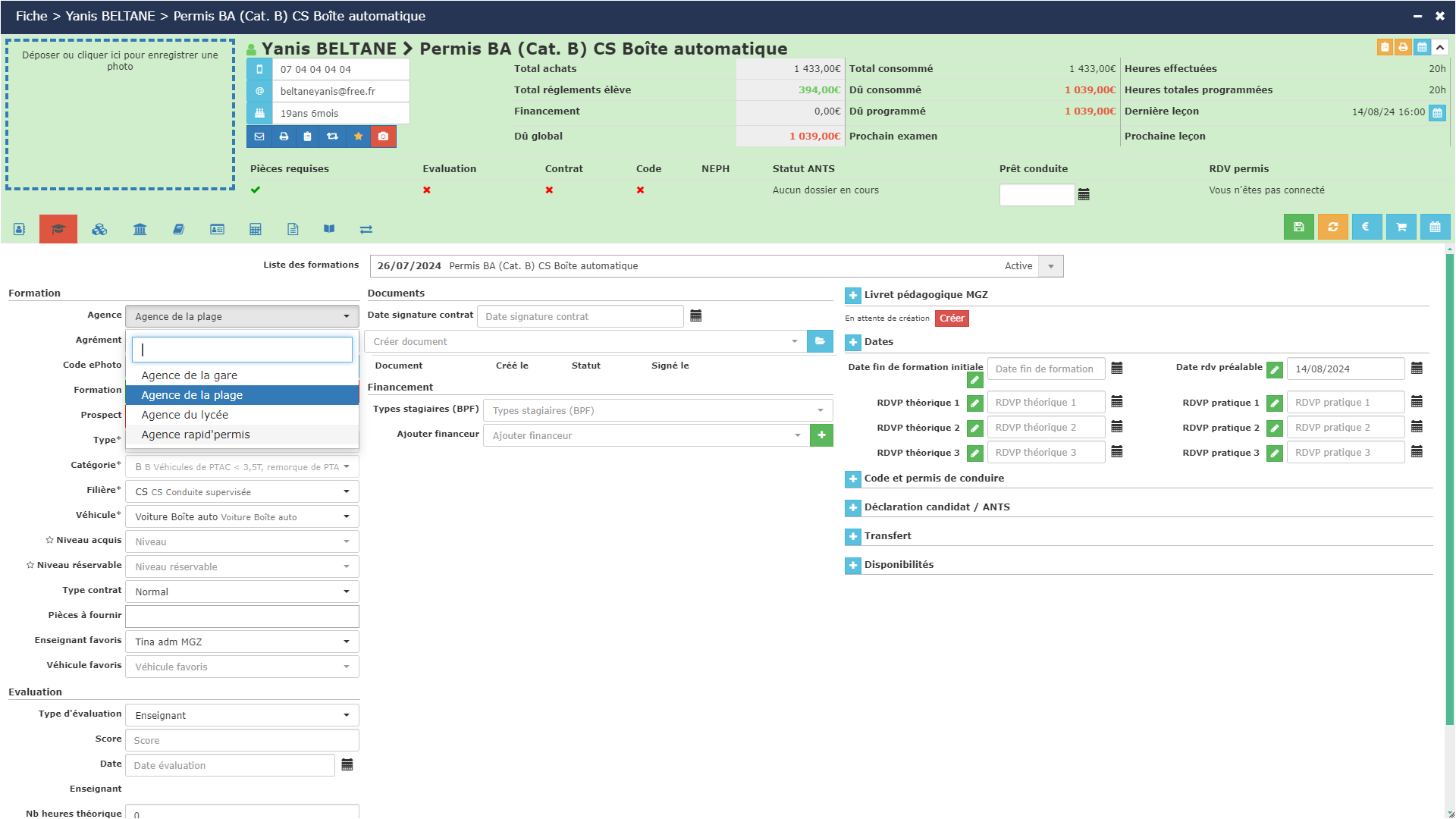Click the blue euro payment button
This screenshot has width=1456, height=819.
point(1367,227)
